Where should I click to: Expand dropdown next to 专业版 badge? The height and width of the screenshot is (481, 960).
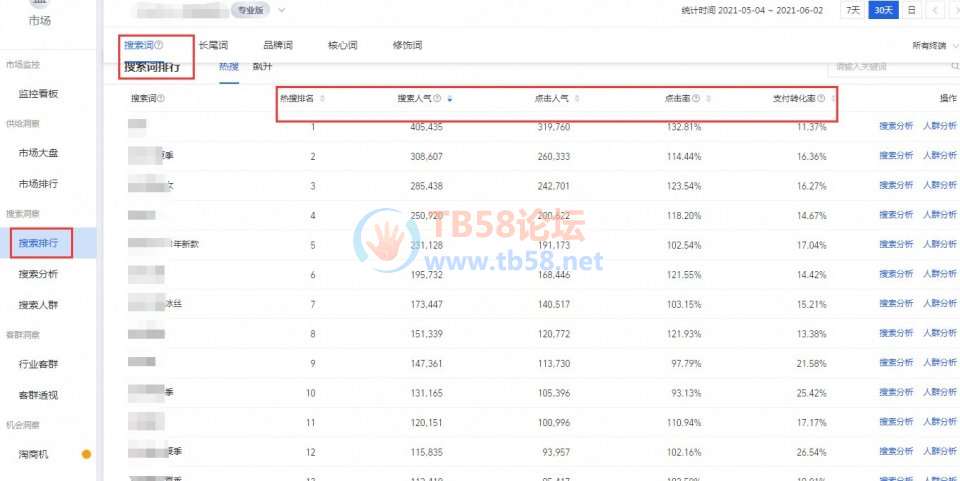(x=282, y=10)
